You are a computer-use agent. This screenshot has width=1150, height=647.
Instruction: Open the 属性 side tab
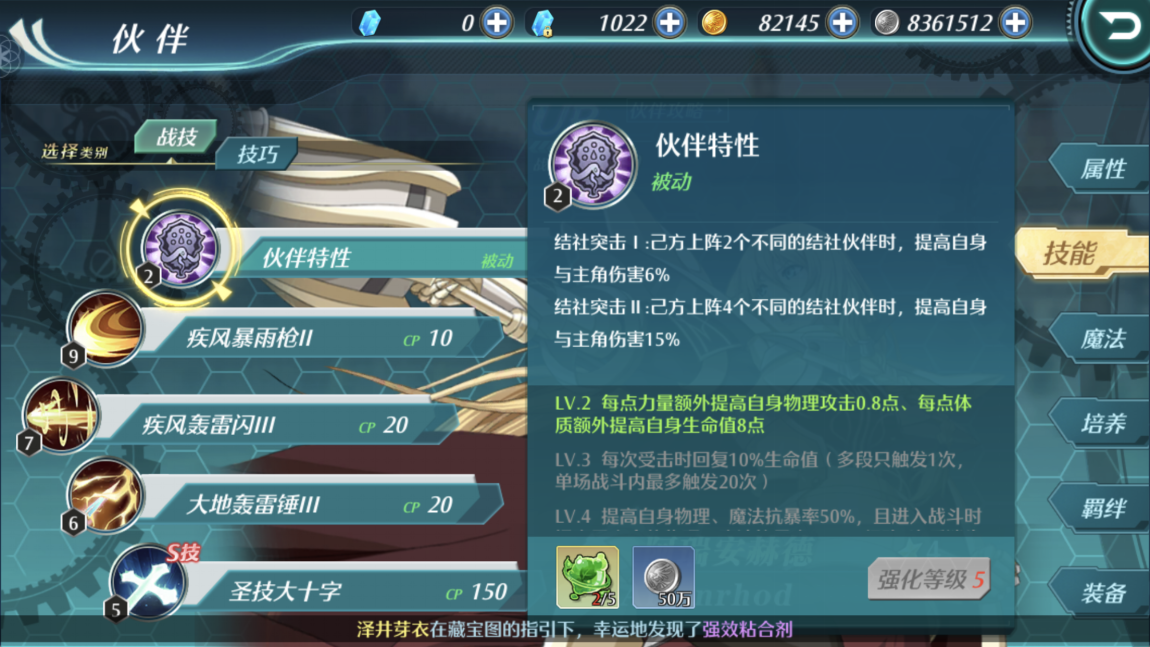click(1101, 169)
